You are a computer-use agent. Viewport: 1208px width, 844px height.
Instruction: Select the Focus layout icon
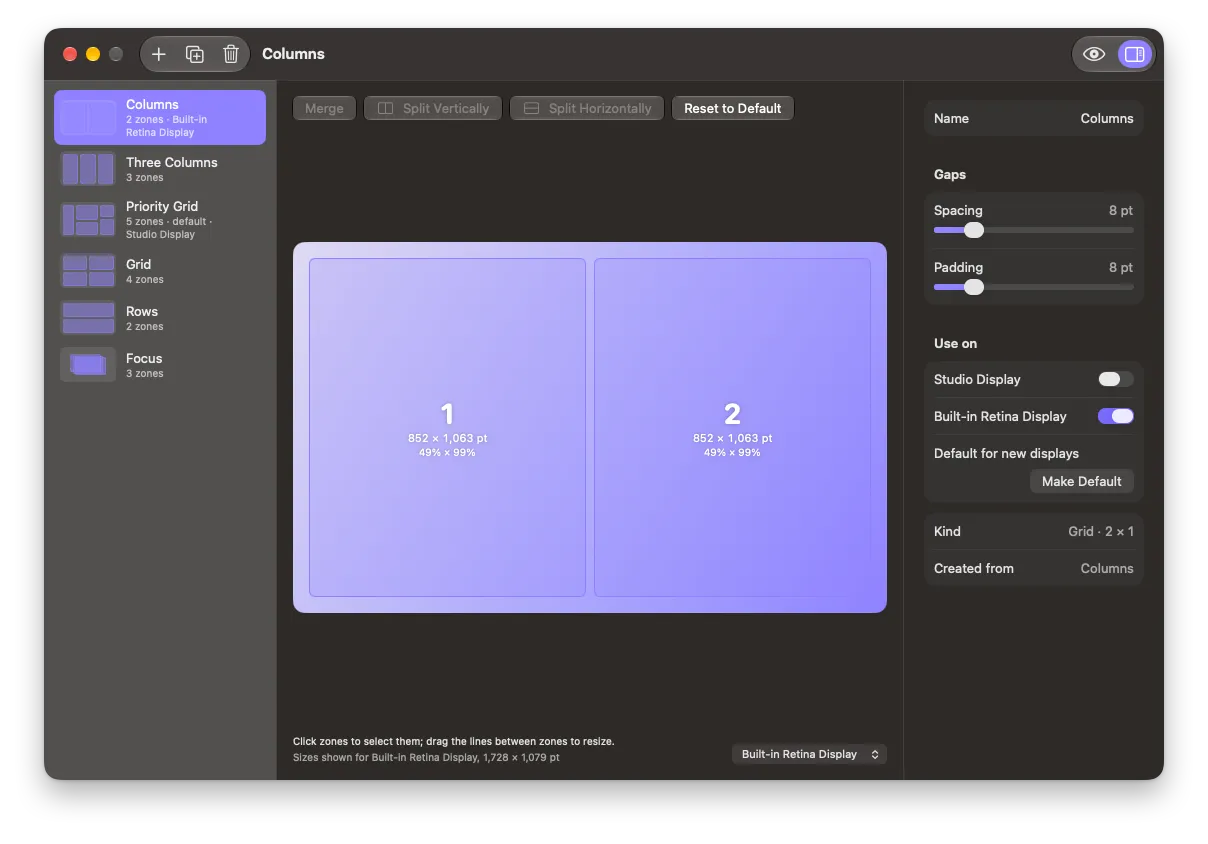pos(88,365)
